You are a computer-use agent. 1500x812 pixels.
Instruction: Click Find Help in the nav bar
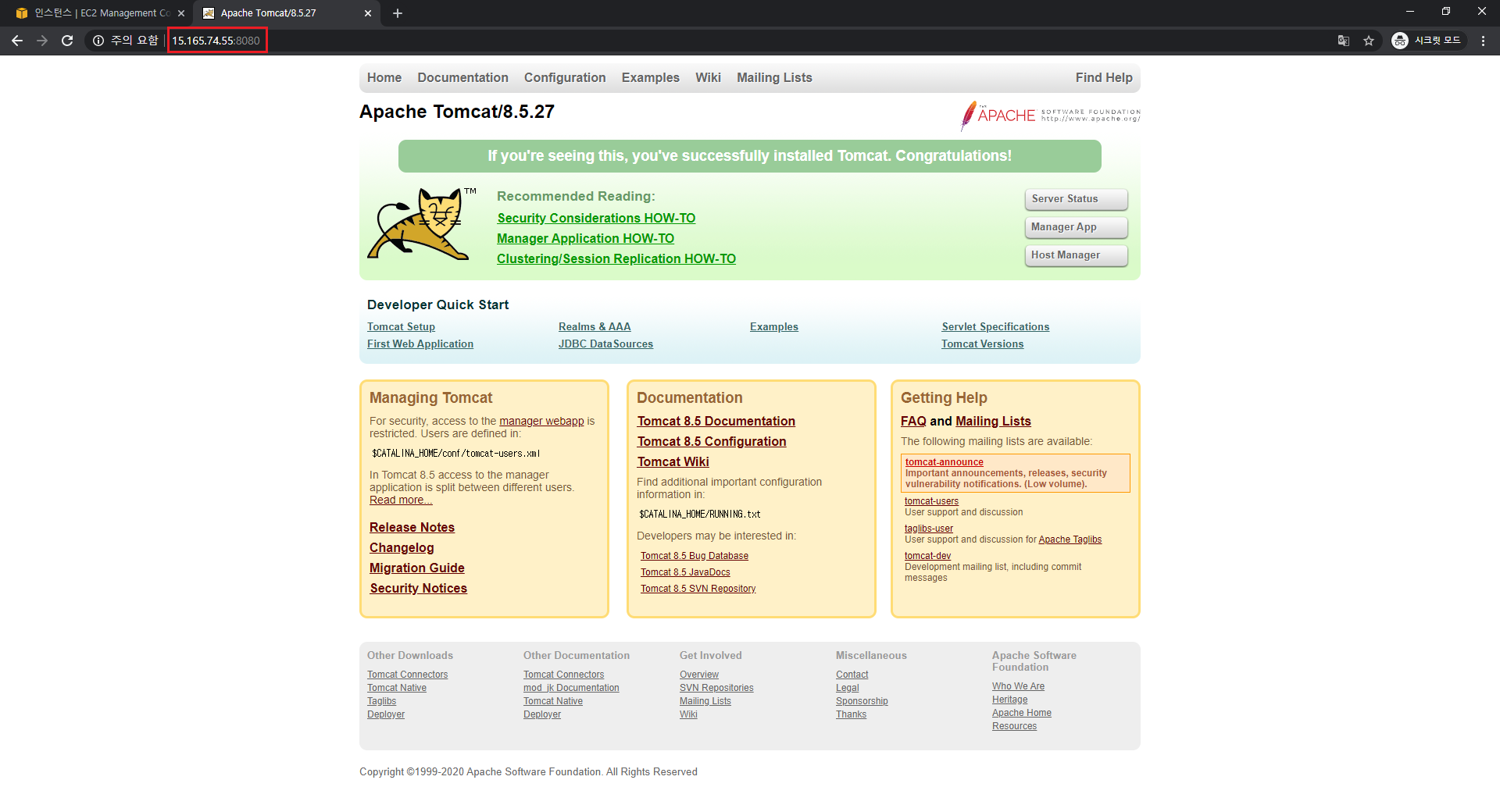click(1104, 77)
